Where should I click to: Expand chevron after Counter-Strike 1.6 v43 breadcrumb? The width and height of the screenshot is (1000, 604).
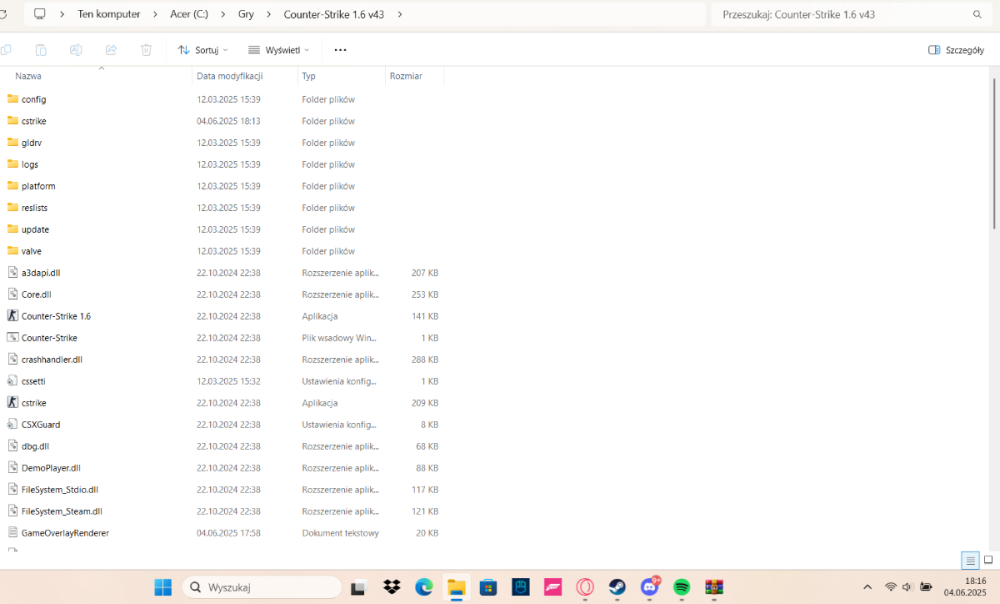click(400, 14)
